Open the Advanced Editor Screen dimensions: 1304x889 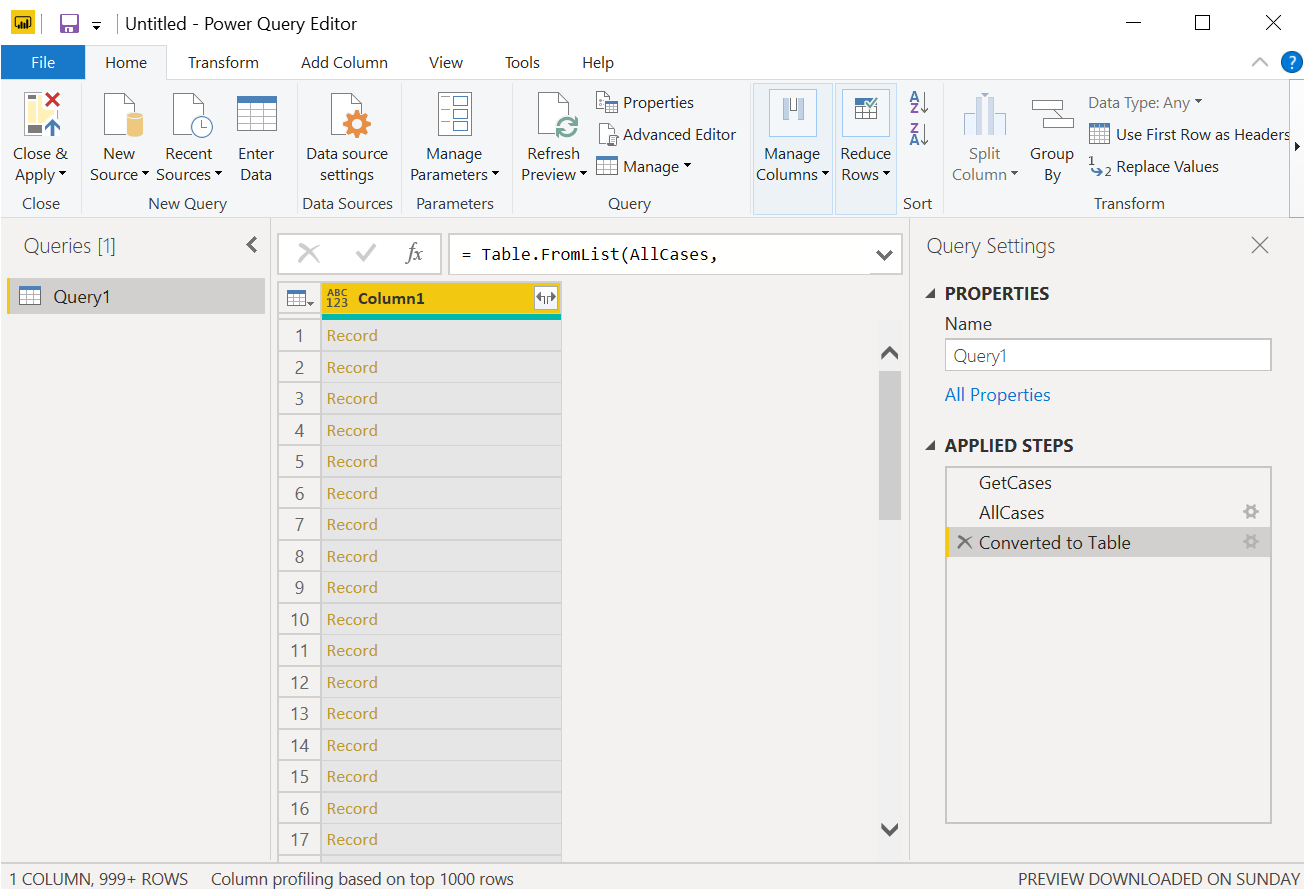pos(667,134)
